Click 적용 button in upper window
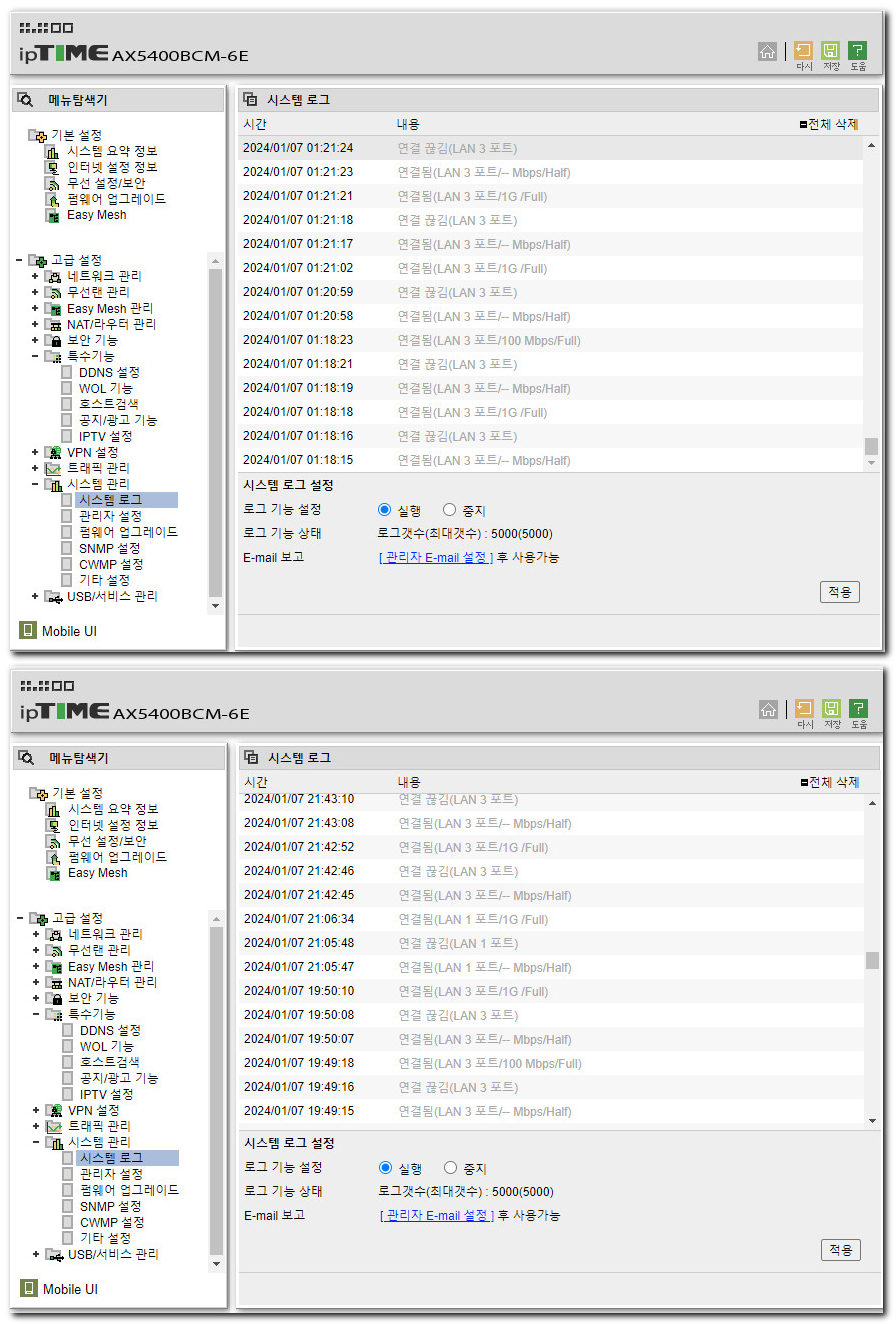 click(x=840, y=592)
